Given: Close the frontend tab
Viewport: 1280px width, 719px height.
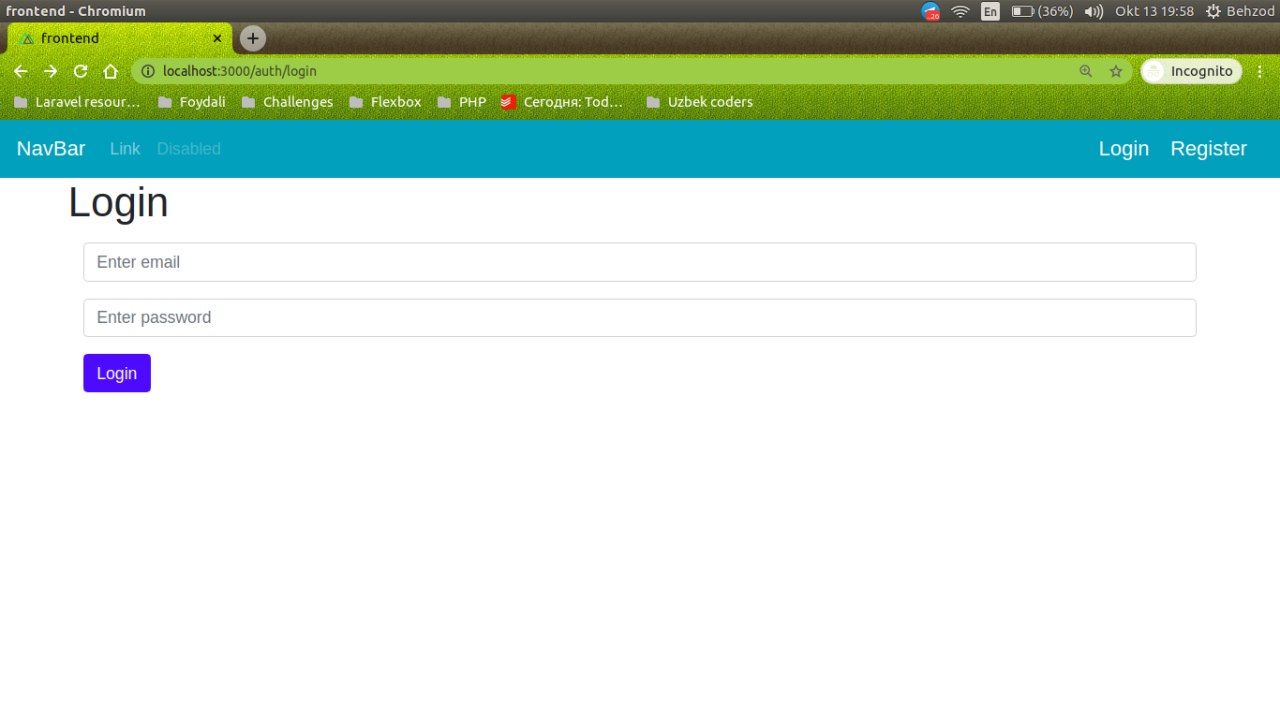Looking at the screenshot, I should (x=217, y=38).
